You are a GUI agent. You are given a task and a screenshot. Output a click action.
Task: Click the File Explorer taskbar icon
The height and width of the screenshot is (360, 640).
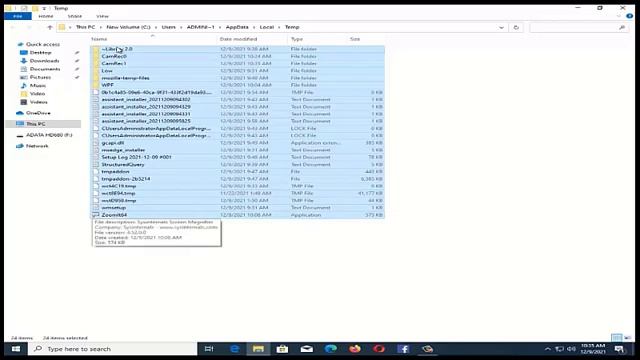tap(258, 349)
